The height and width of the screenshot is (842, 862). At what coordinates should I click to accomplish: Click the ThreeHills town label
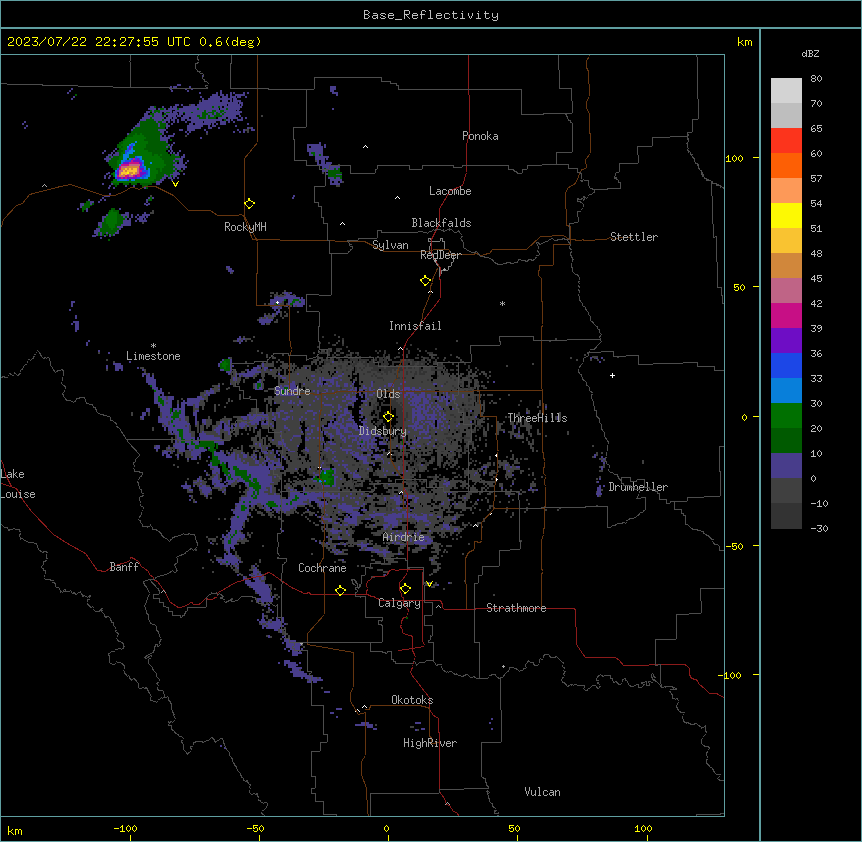(537, 418)
